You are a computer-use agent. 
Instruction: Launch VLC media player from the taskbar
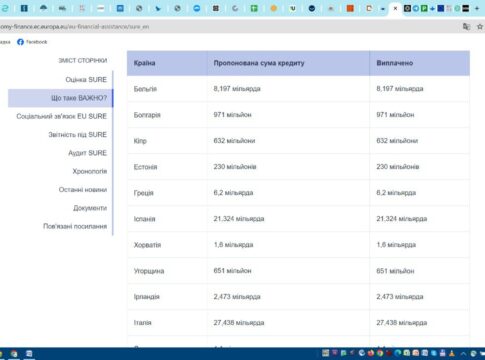tap(452, 353)
